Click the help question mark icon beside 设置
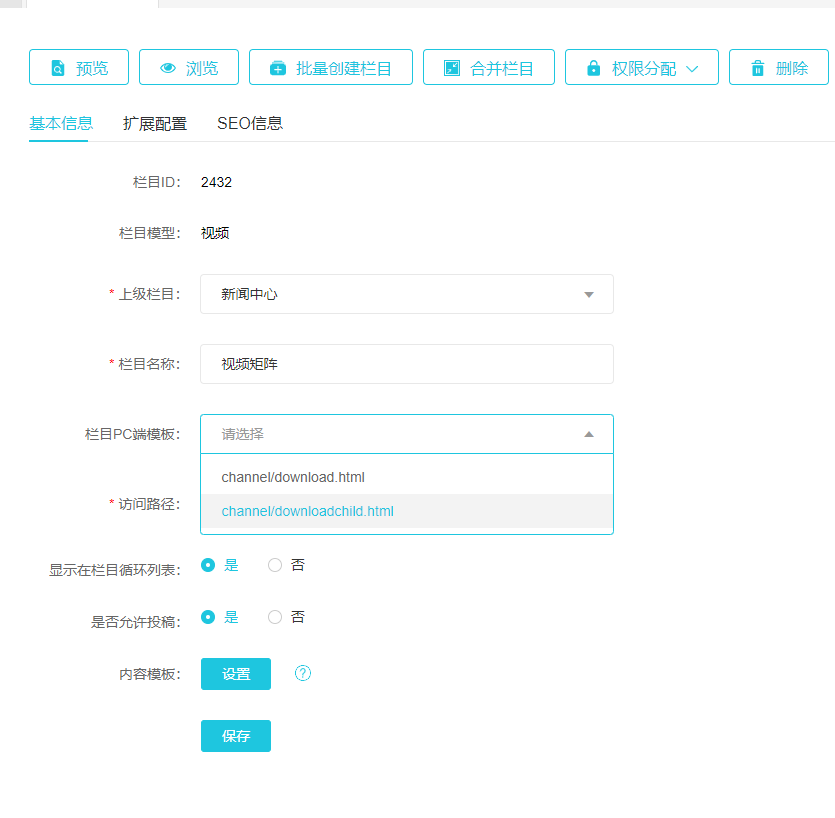Screen dimensions: 835x818 click(303, 674)
